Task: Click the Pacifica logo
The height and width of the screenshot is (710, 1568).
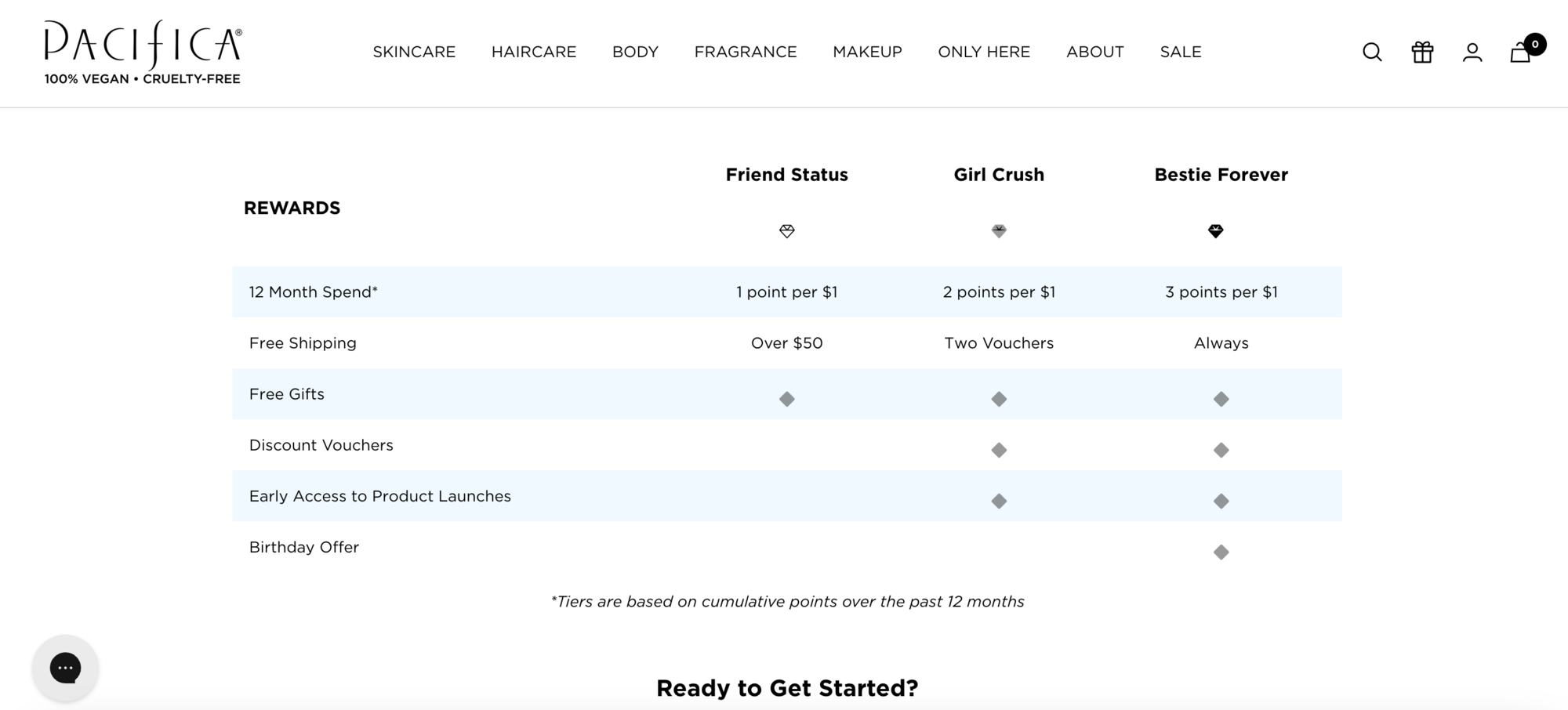Action: point(143,45)
